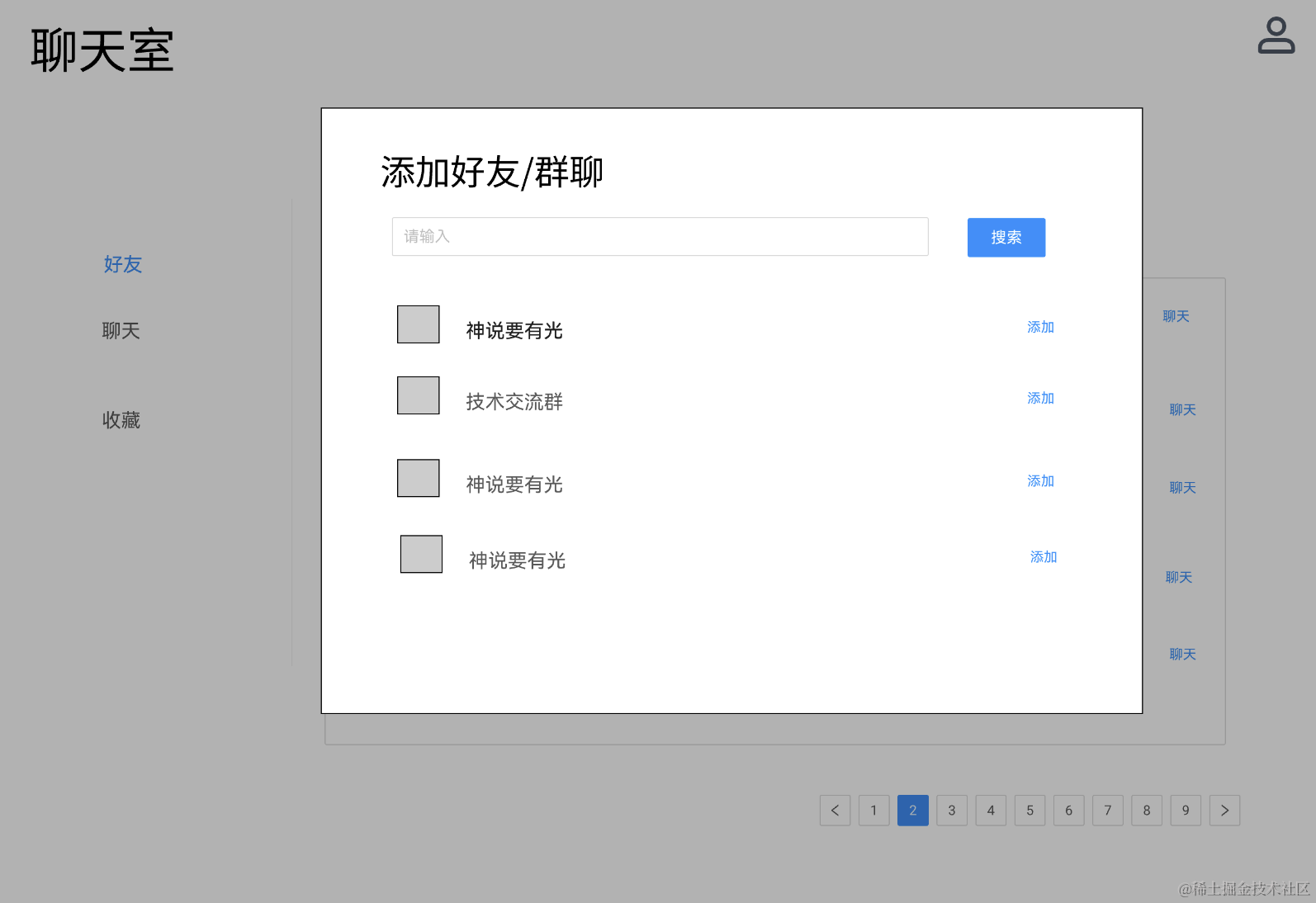Viewport: 1316px width, 903px height.
Task: Select page 1 in pagination
Action: (x=873, y=811)
